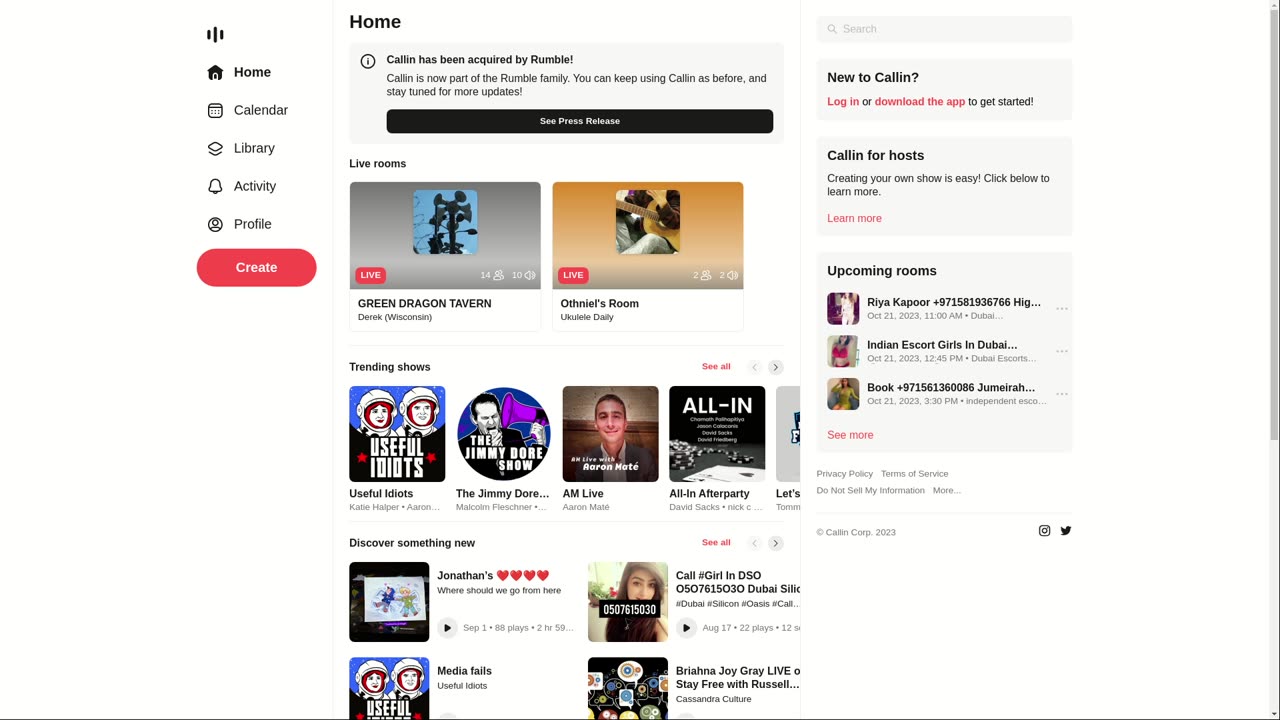Open the Call #Girl In DSO episode thumbnail

pyautogui.click(x=628, y=602)
